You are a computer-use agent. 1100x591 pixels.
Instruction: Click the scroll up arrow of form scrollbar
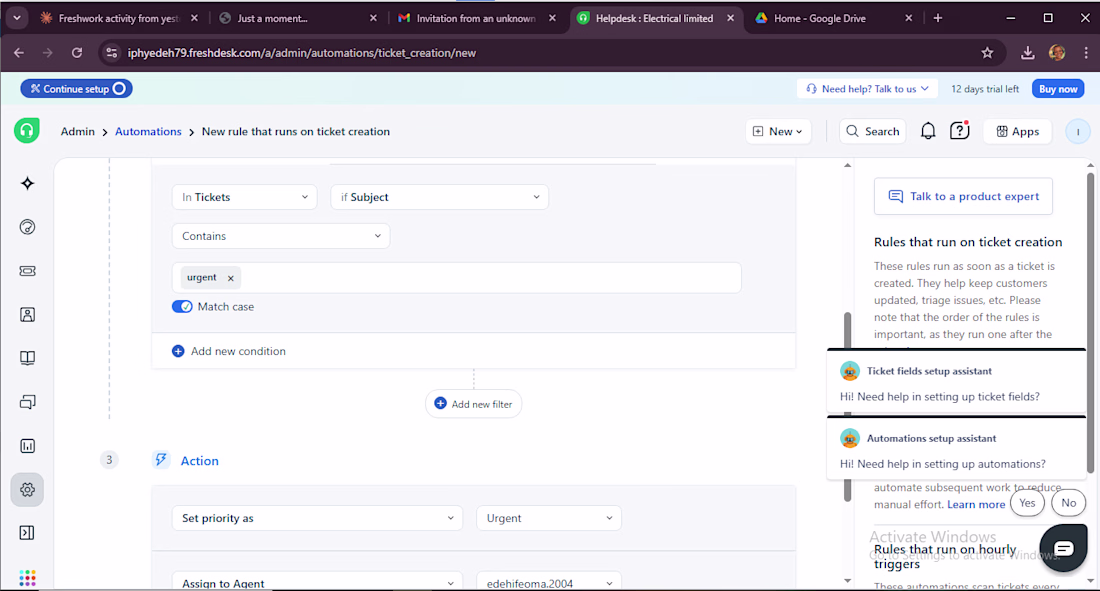(x=847, y=166)
